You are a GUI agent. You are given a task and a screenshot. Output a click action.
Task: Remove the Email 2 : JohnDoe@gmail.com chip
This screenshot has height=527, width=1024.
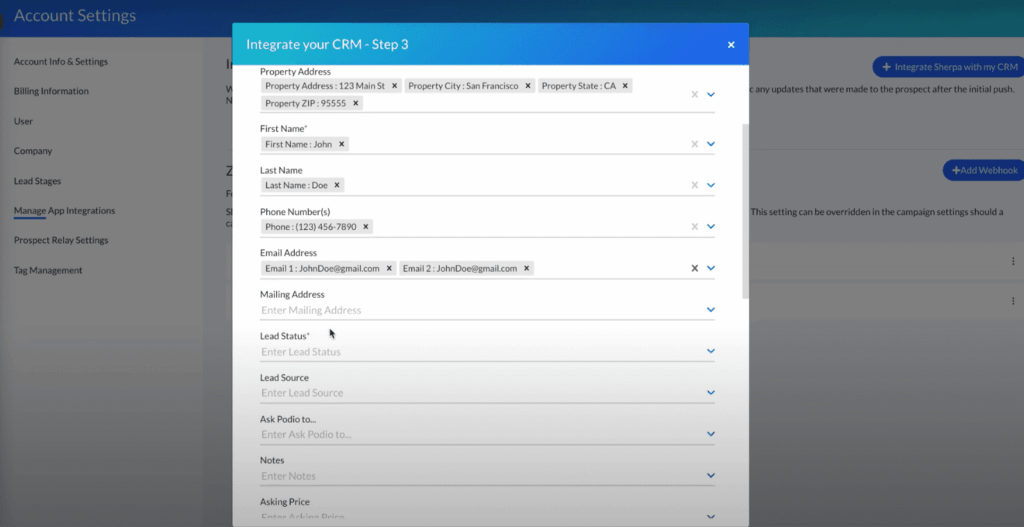[x=526, y=268]
